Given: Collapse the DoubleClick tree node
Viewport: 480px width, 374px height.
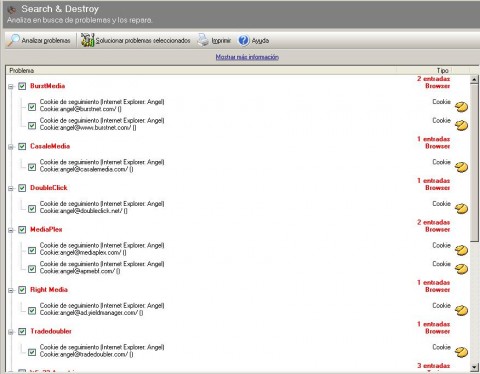Looking at the screenshot, I should point(11,189).
